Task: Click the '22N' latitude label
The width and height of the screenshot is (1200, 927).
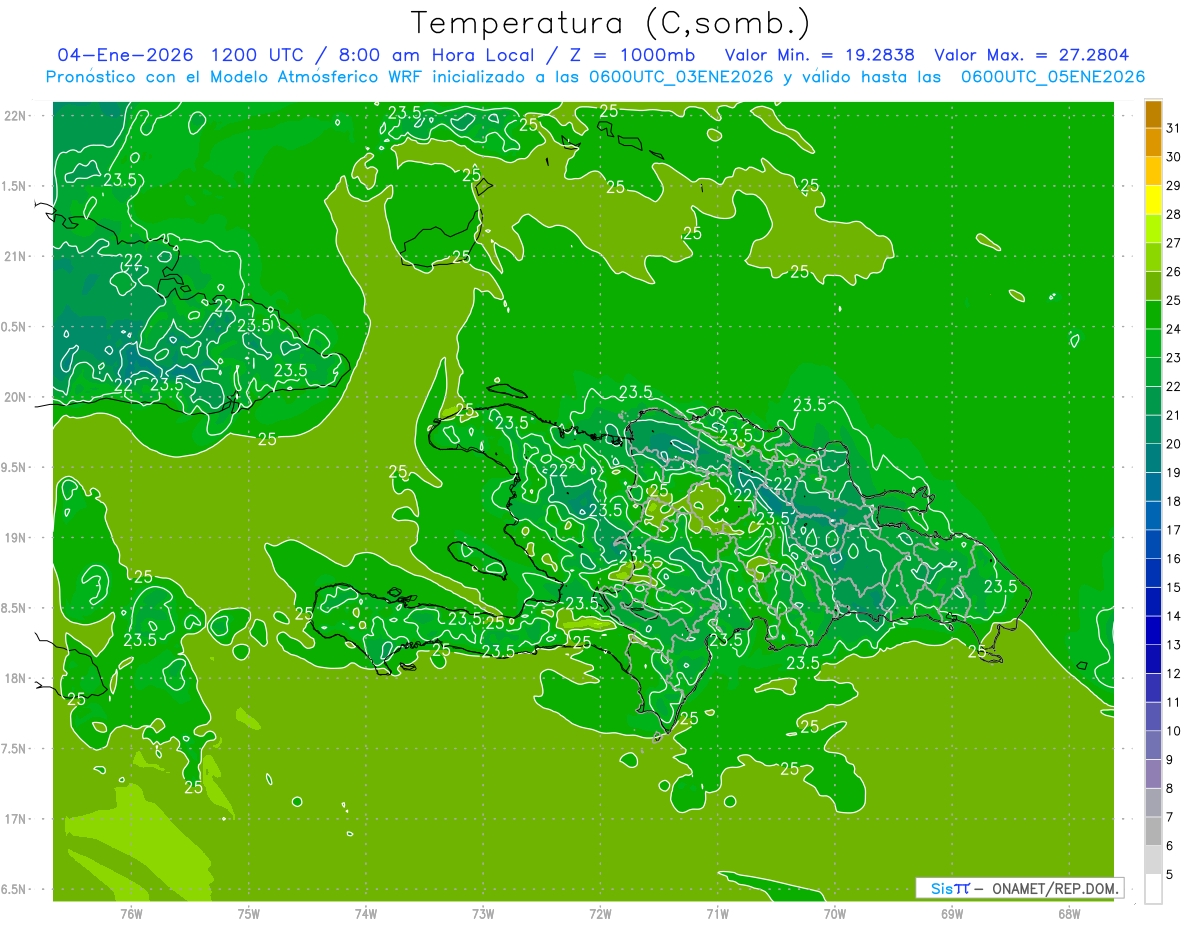Action: click(17, 116)
